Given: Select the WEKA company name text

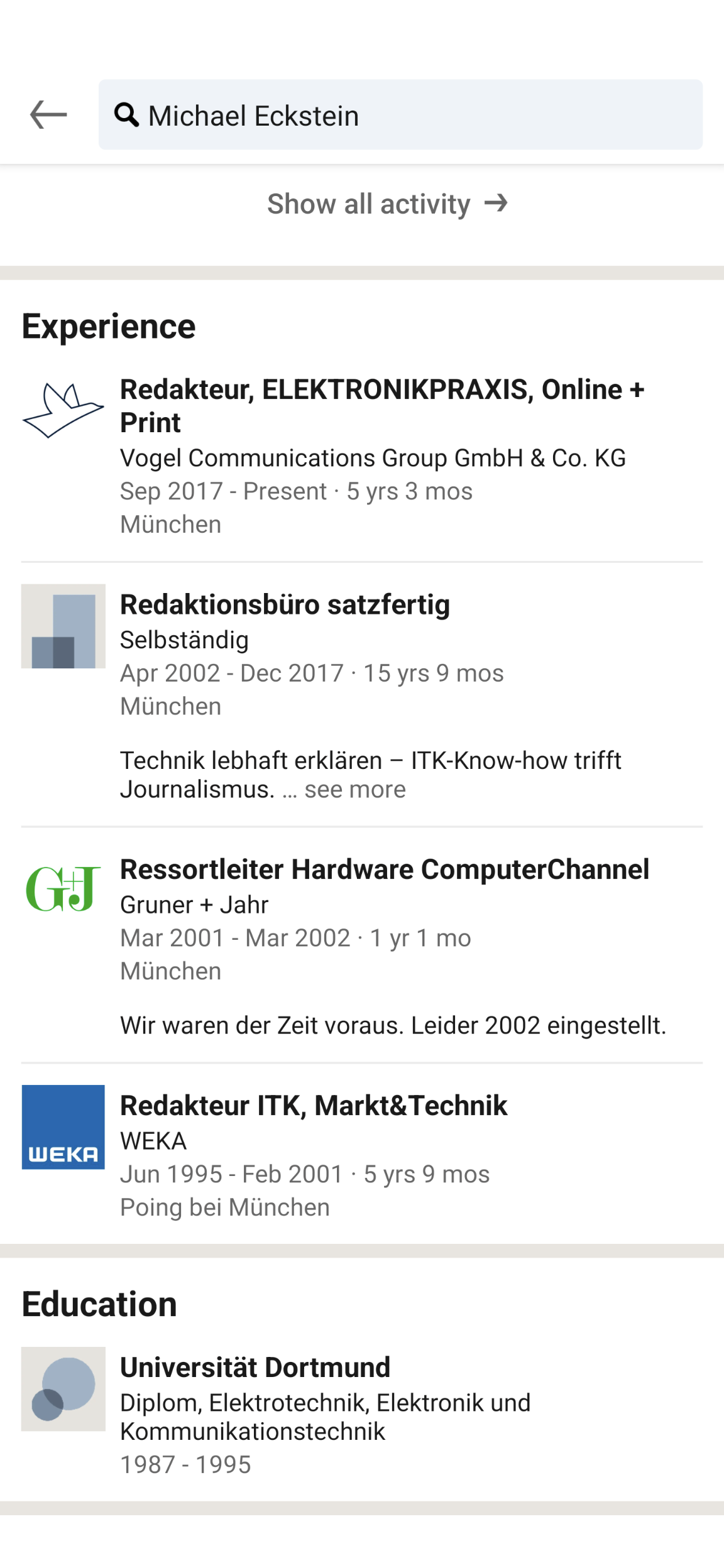Looking at the screenshot, I should click(x=153, y=1141).
